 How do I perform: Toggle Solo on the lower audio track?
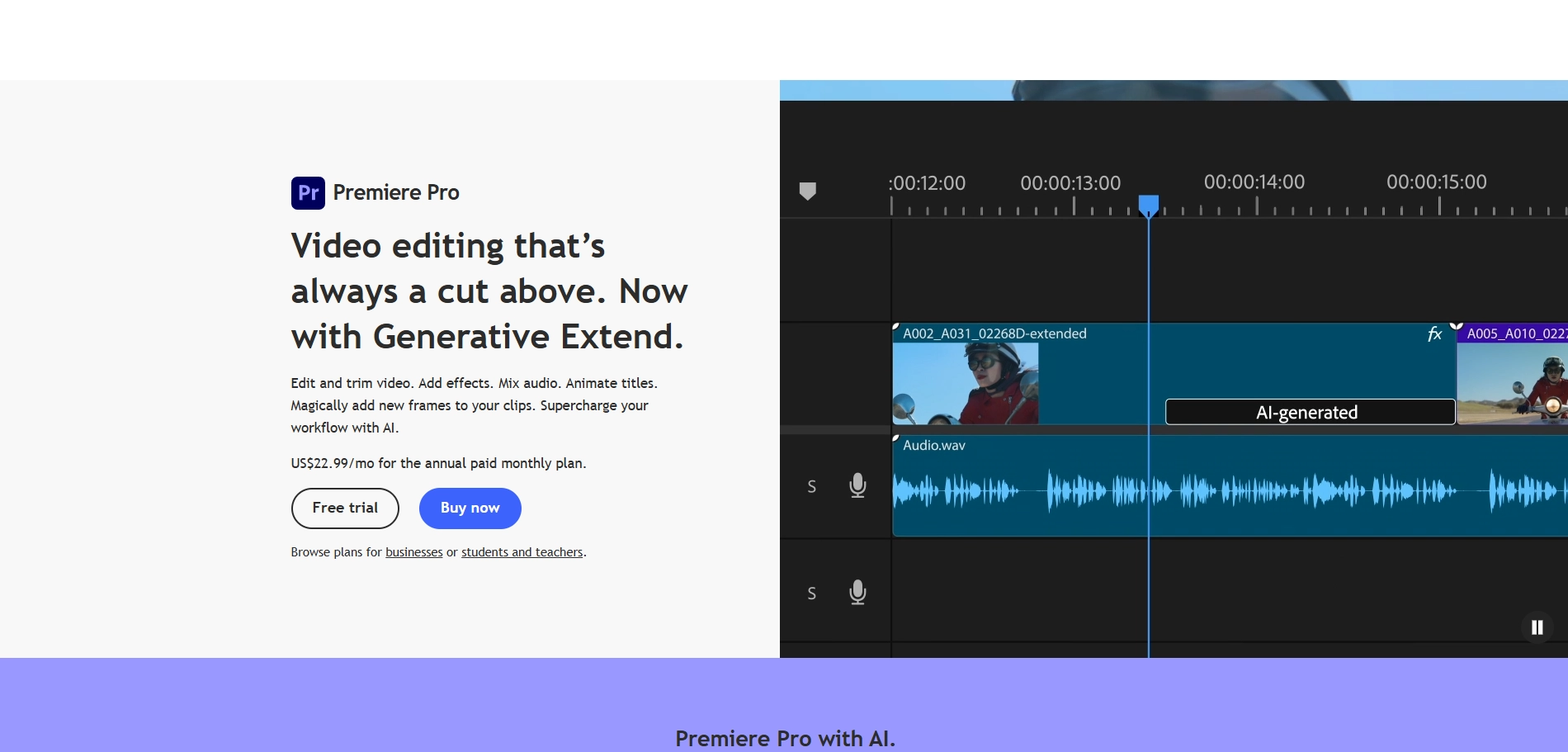(811, 593)
